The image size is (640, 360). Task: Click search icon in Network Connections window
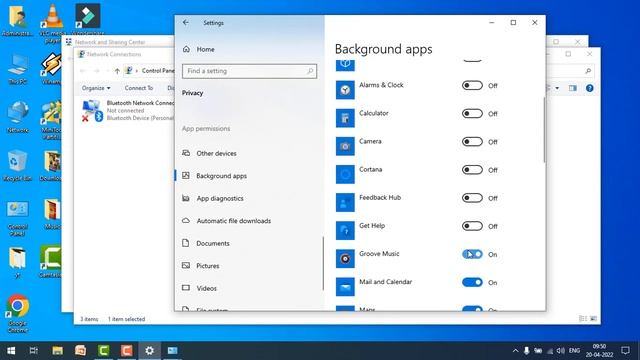[x=588, y=71]
